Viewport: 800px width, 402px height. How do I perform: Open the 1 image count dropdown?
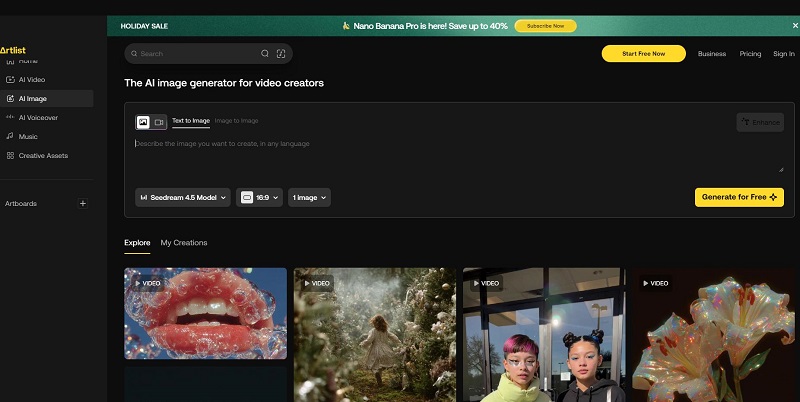pyautogui.click(x=310, y=198)
